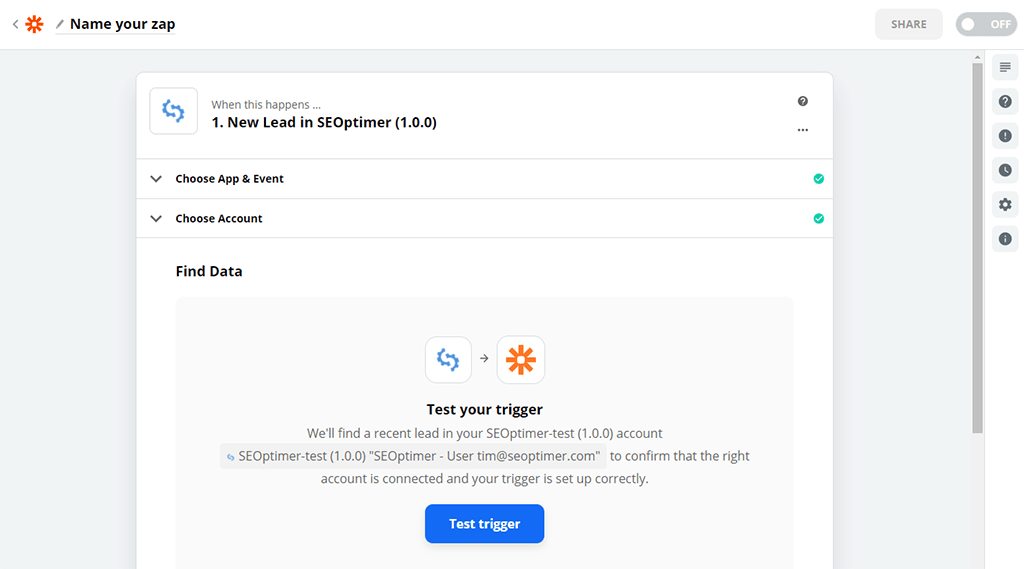Expand the Choose App & Event section
The image size is (1024, 569).
pyautogui.click(x=230, y=179)
